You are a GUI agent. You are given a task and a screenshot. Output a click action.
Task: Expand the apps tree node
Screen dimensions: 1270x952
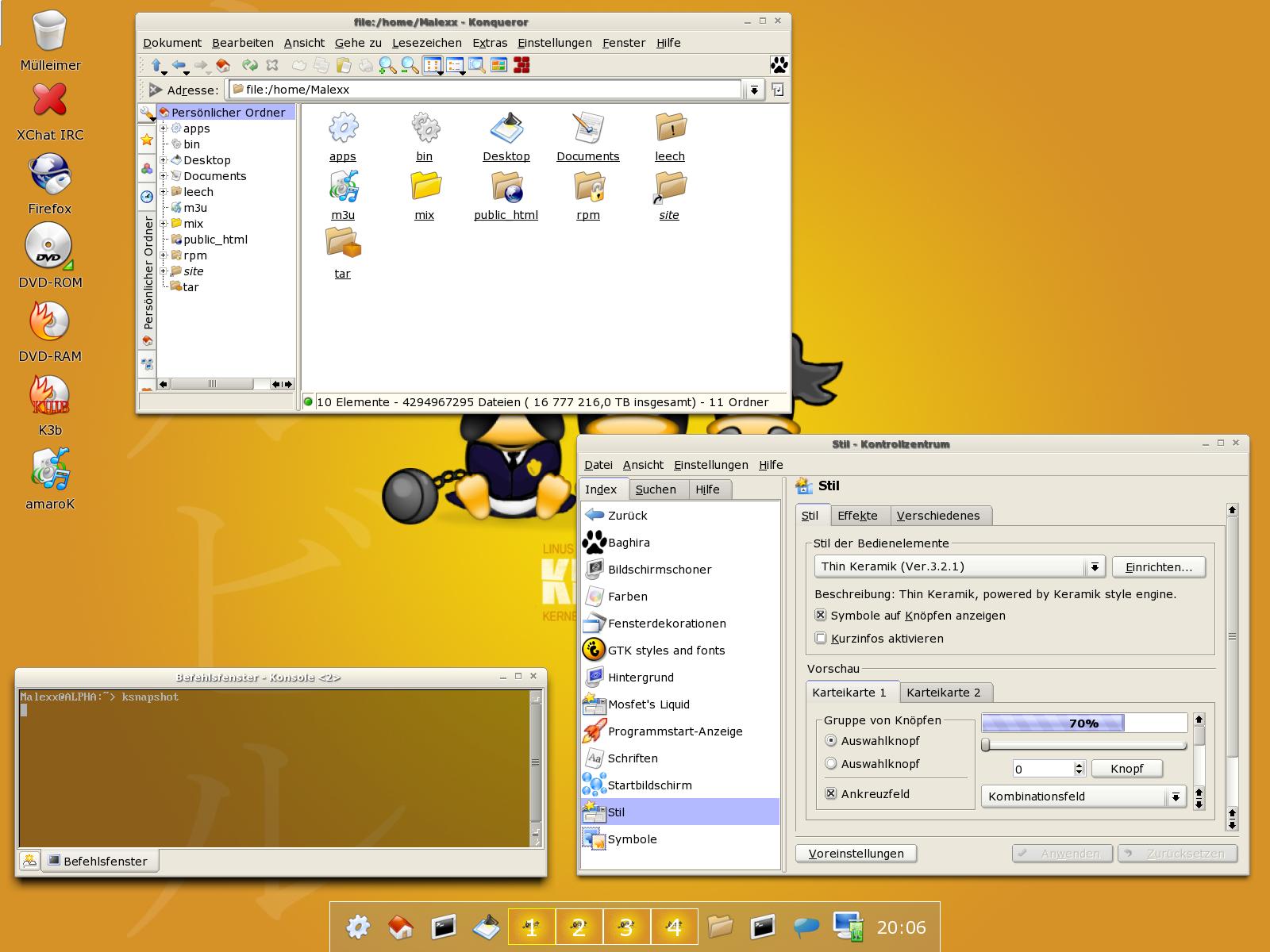(x=164, y=128)
